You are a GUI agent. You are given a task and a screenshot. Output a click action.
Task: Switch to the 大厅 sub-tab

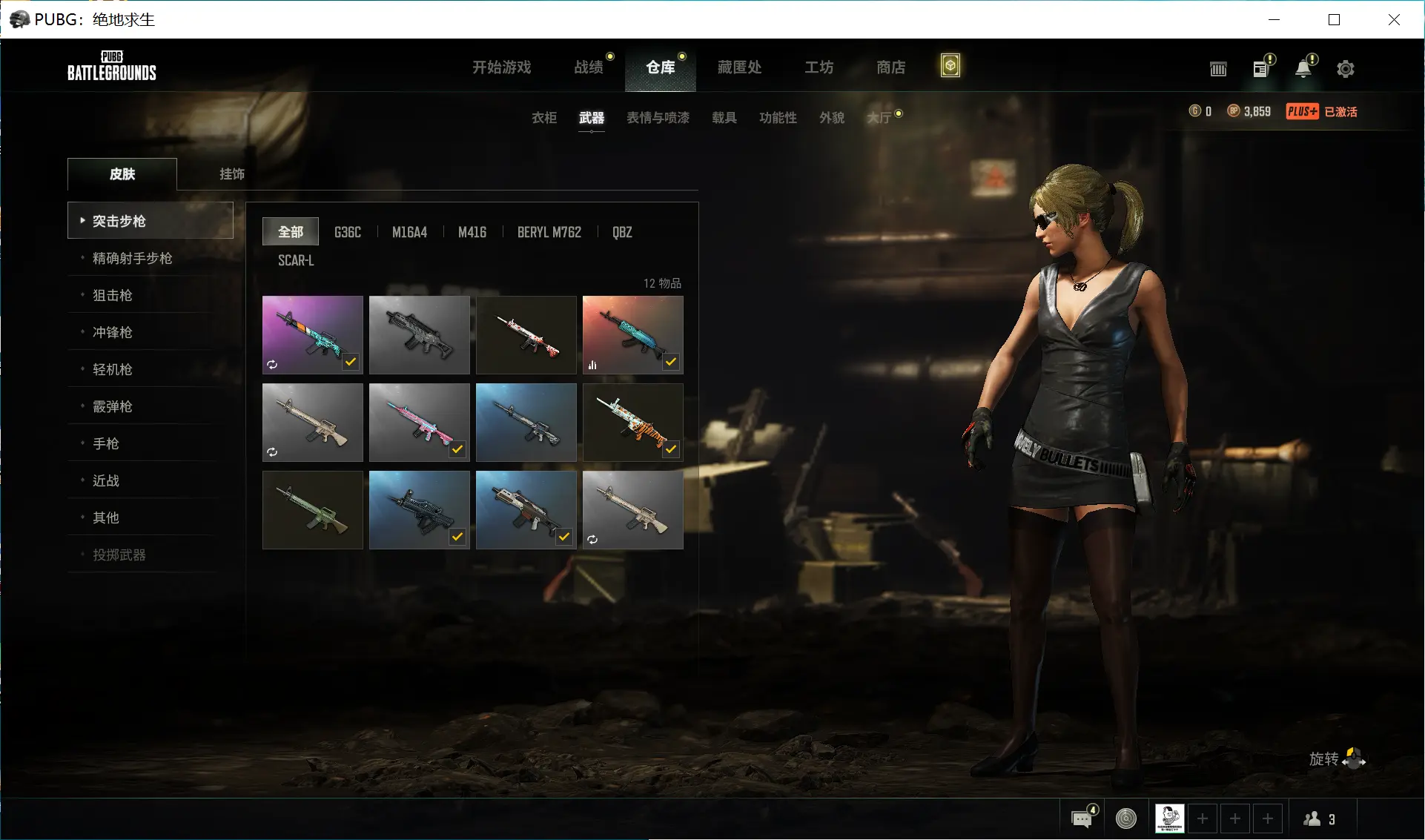tap(879, 117)
